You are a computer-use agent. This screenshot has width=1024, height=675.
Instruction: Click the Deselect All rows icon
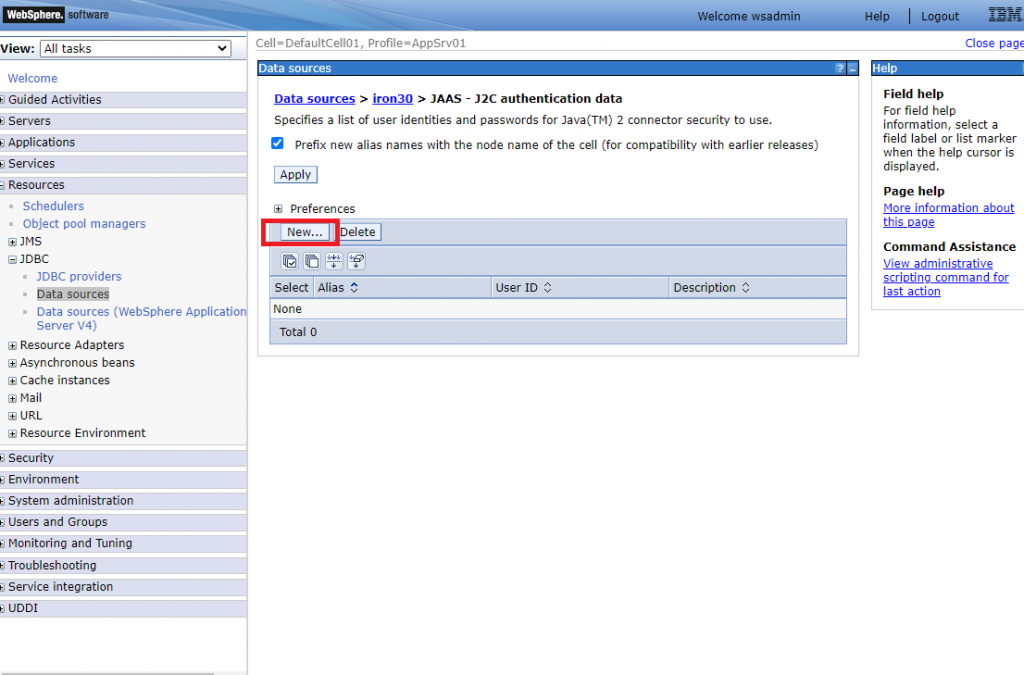tap(312, 261)
